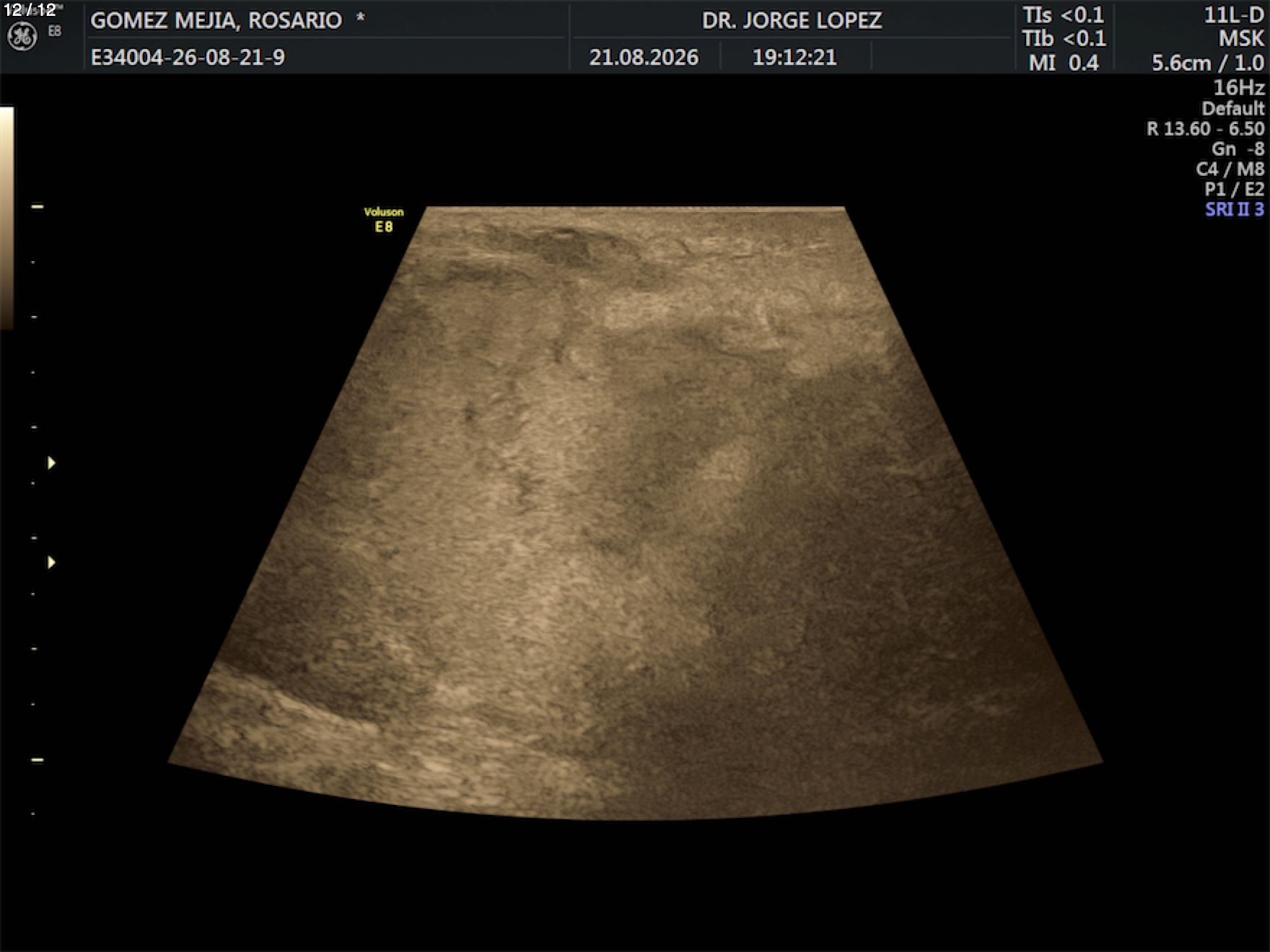Open the MSK application preset
The image size is (1270, 952).
tap(1241, 38)
